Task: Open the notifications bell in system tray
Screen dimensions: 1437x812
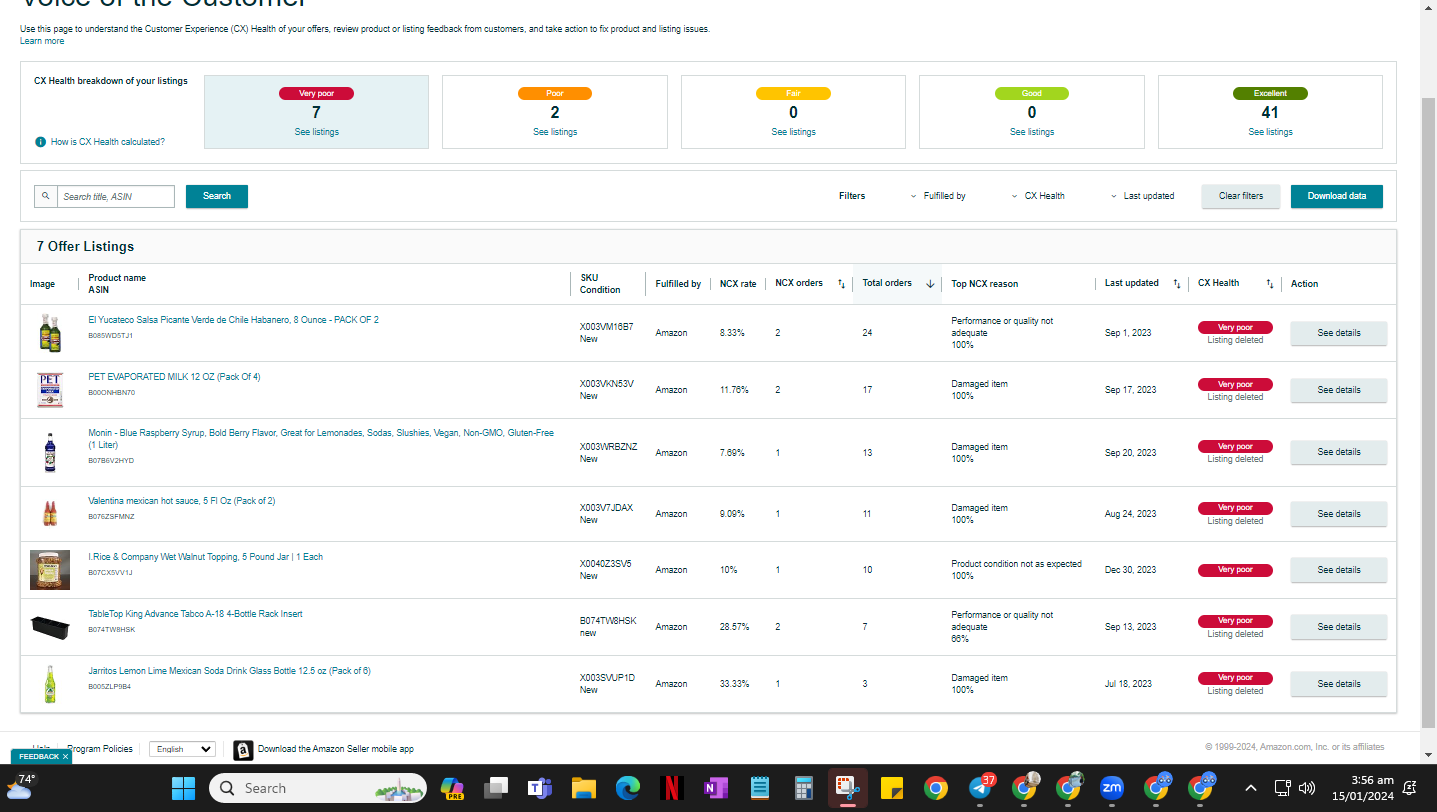Action: (x=1410, y=788)
